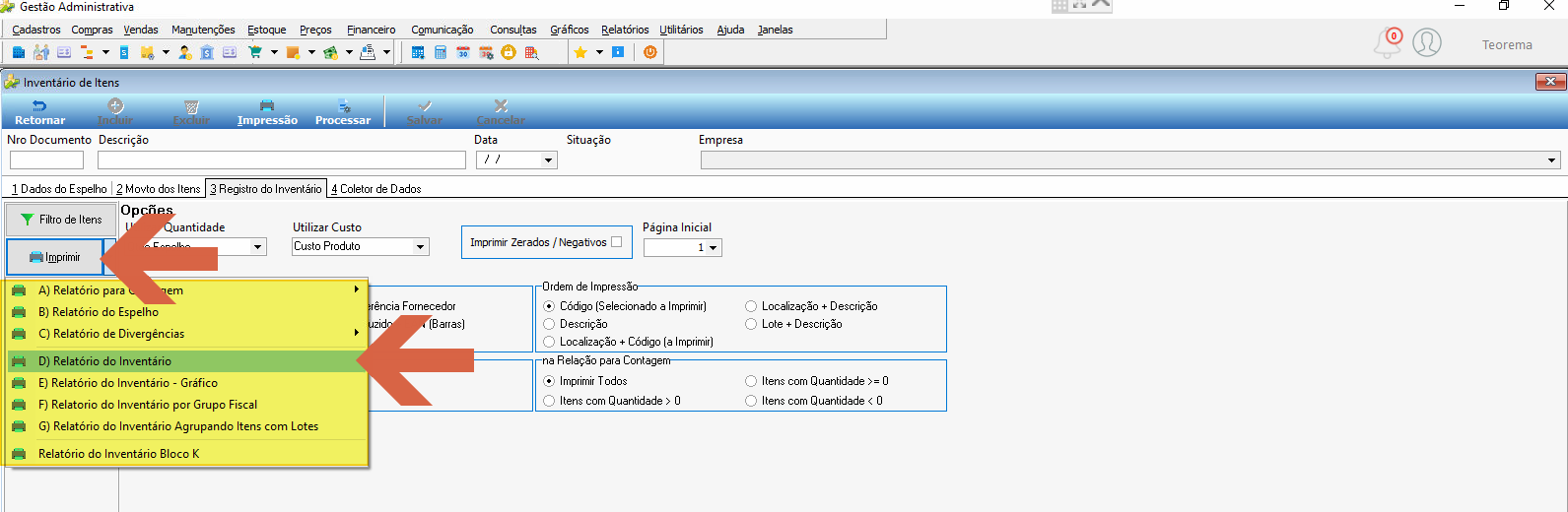This screenshot has width=1568, height=512.
Task: Click the Processar toolbar button
Action: point(343,112)
